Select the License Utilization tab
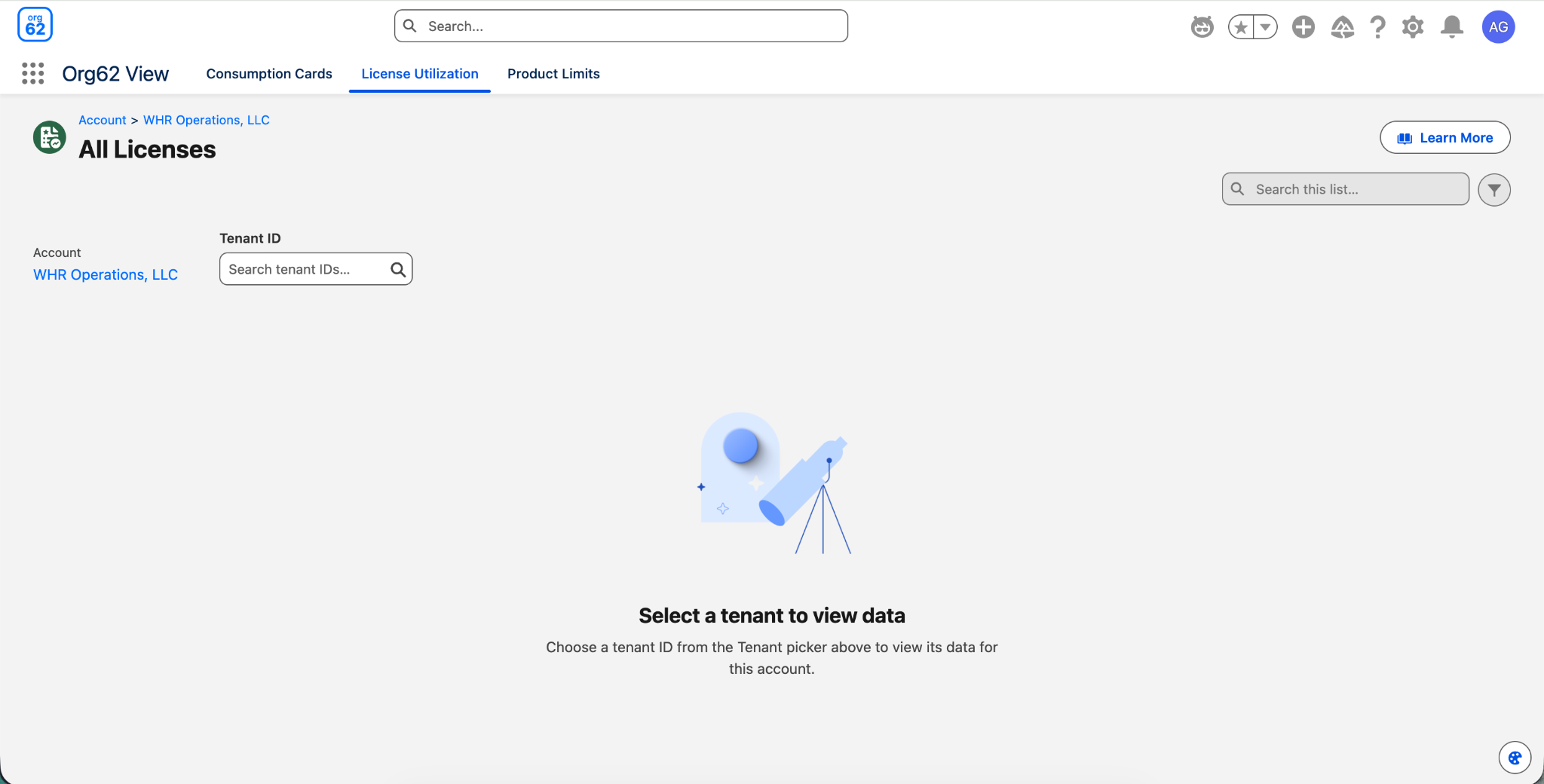 [420, 74]
